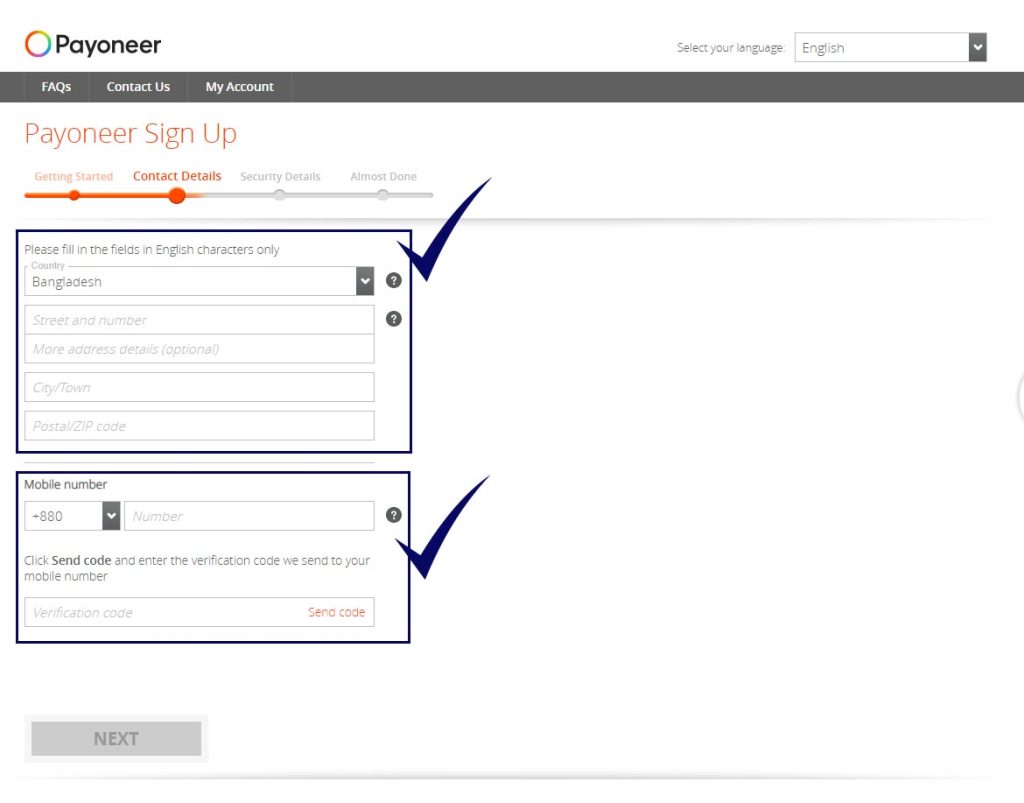Open My Account menu item
The height and width of the screenshot is (803, 1024).
click(x=239, y=87)
